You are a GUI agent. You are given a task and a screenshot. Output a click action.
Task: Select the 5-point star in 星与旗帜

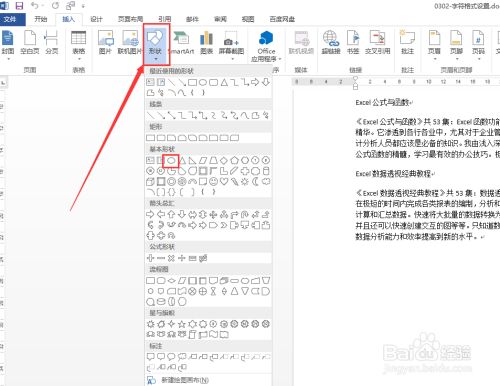pyautogui.click(x=182, y=324)
